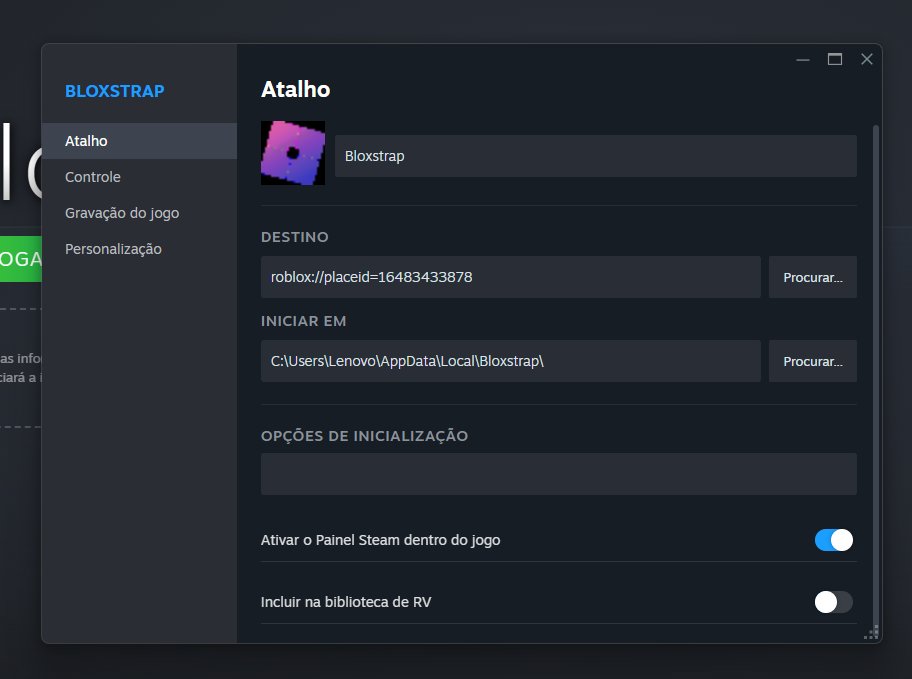Click the resize grip at dialog corner
Screen dimensions: 912x679
tap(871, 633)
